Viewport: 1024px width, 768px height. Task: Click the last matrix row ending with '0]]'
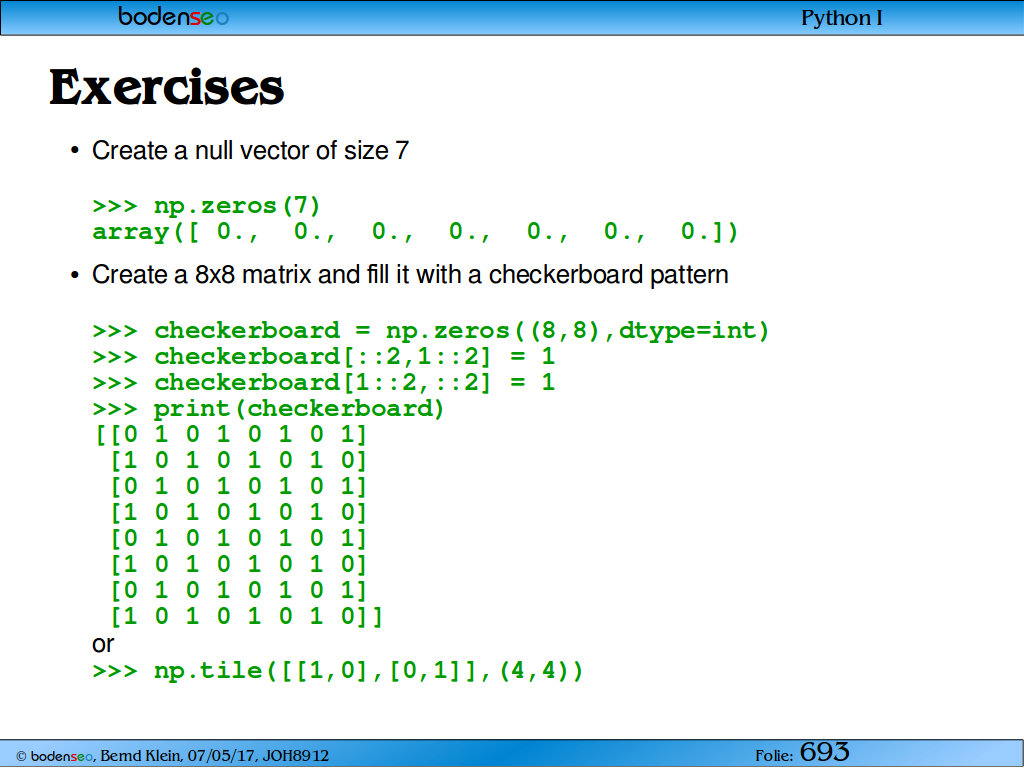(x=246, y=616)
